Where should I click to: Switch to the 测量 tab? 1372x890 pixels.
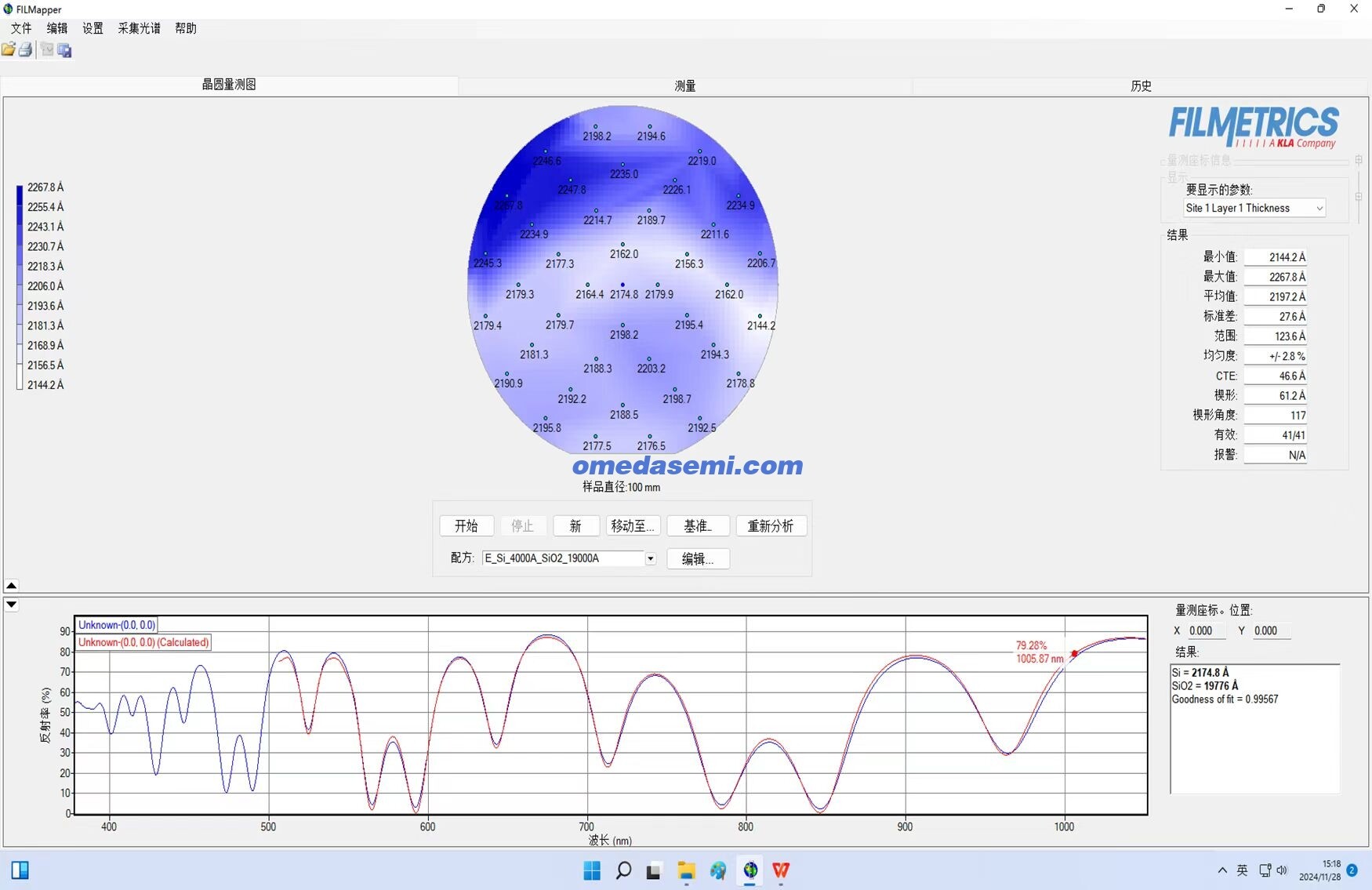tap(685, 85)
